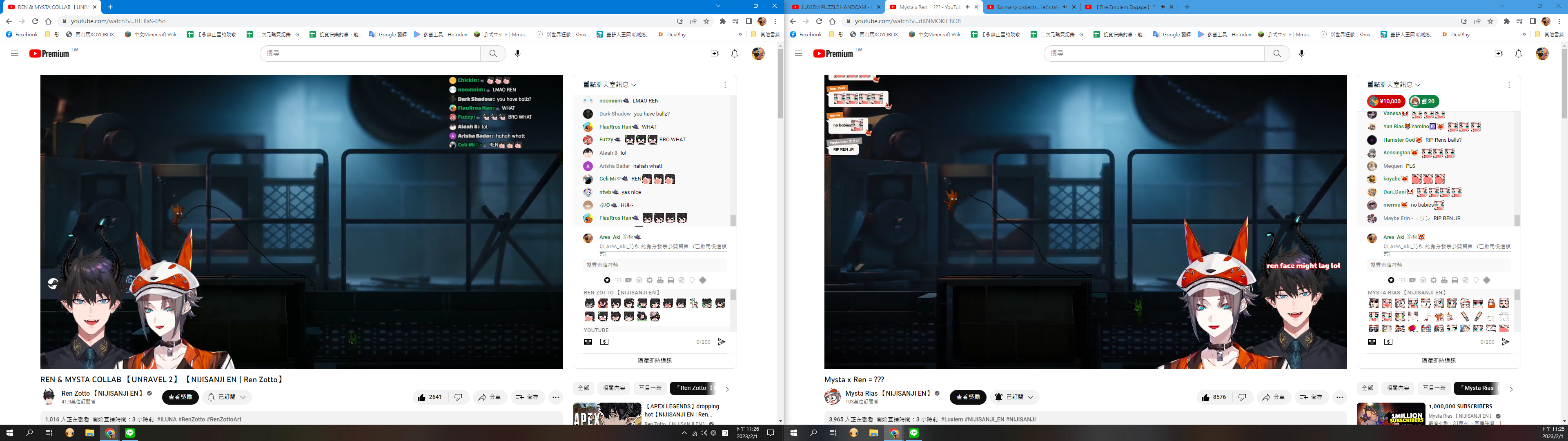Like the Mysta Rias video with 8576 likes
This screenshot has width=1568, height=441.
coord(1214,397)
